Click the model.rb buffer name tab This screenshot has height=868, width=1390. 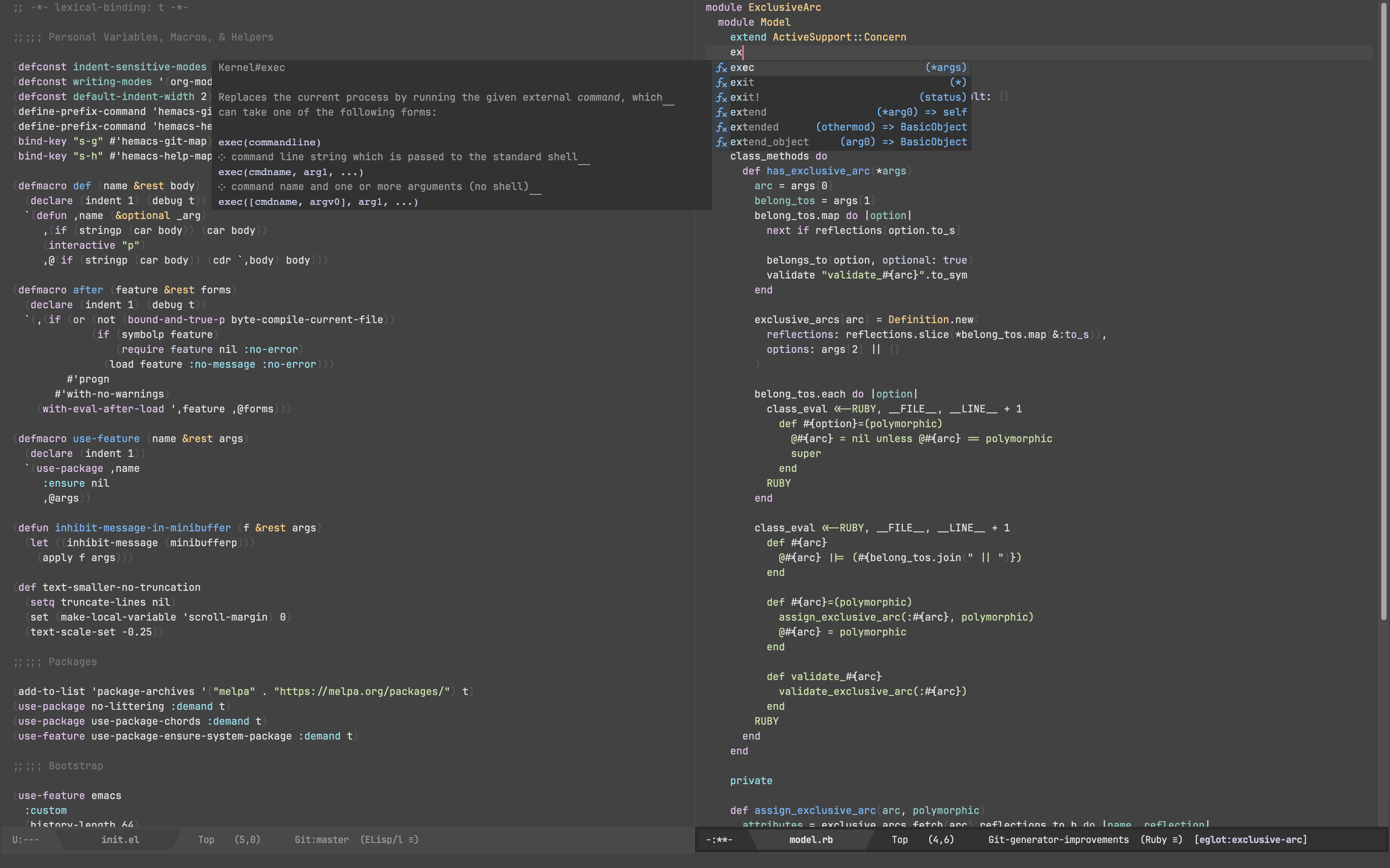811,839
